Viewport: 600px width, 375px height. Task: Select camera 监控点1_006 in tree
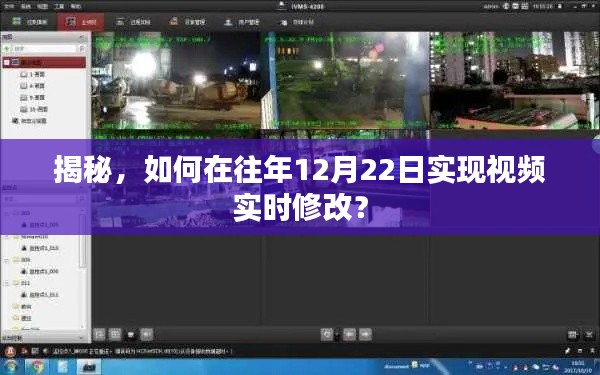click(x=40, y=271)
